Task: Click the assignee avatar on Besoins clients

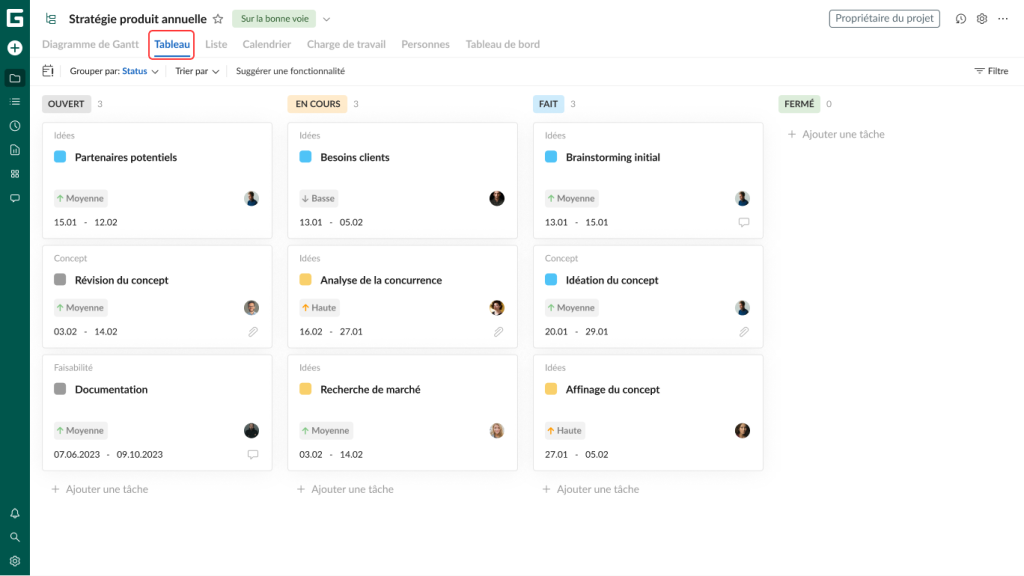Action: pyautogui.click(x=497, y=199)
